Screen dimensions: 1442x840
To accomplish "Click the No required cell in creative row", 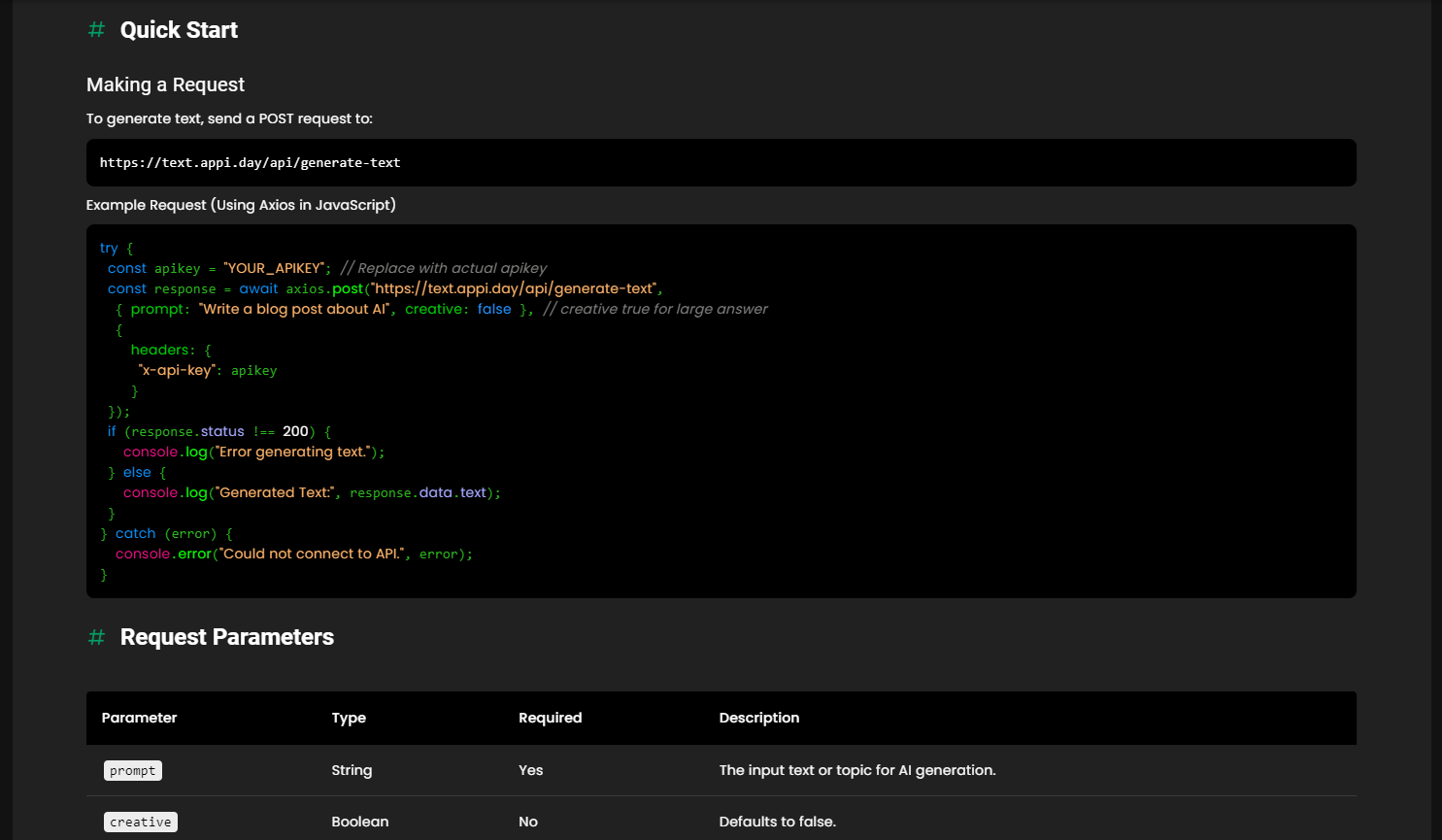I will point(528,822).
